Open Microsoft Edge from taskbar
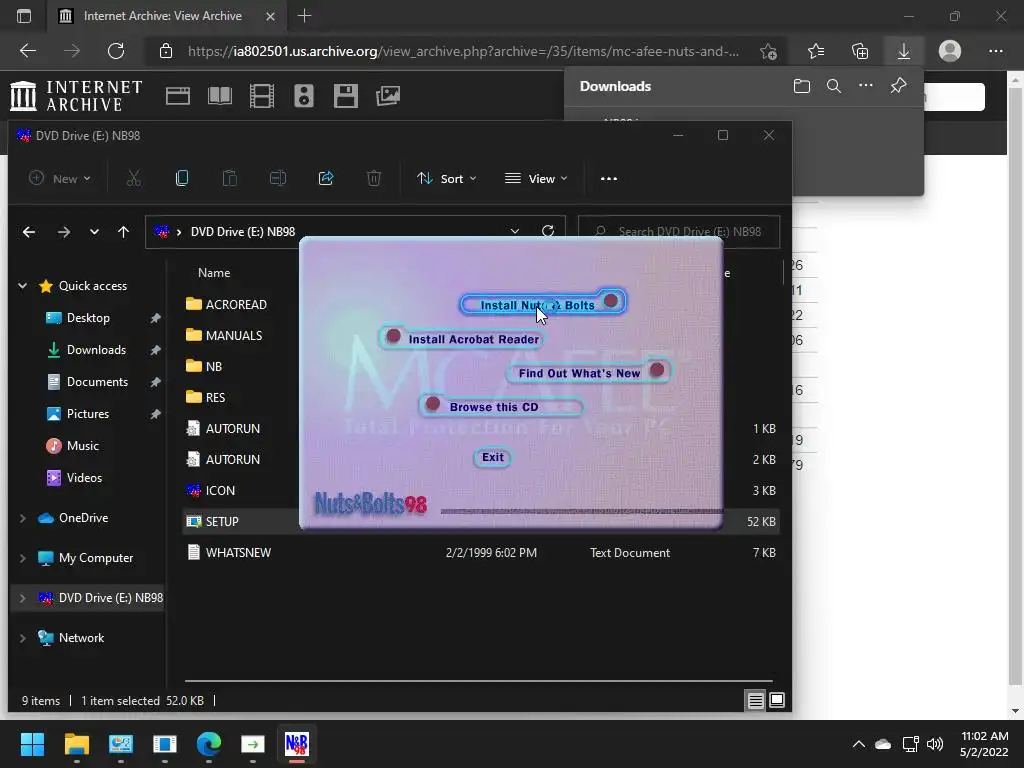Image resolution: width=1024 pixels, height=768 pixels. [209, 744]
